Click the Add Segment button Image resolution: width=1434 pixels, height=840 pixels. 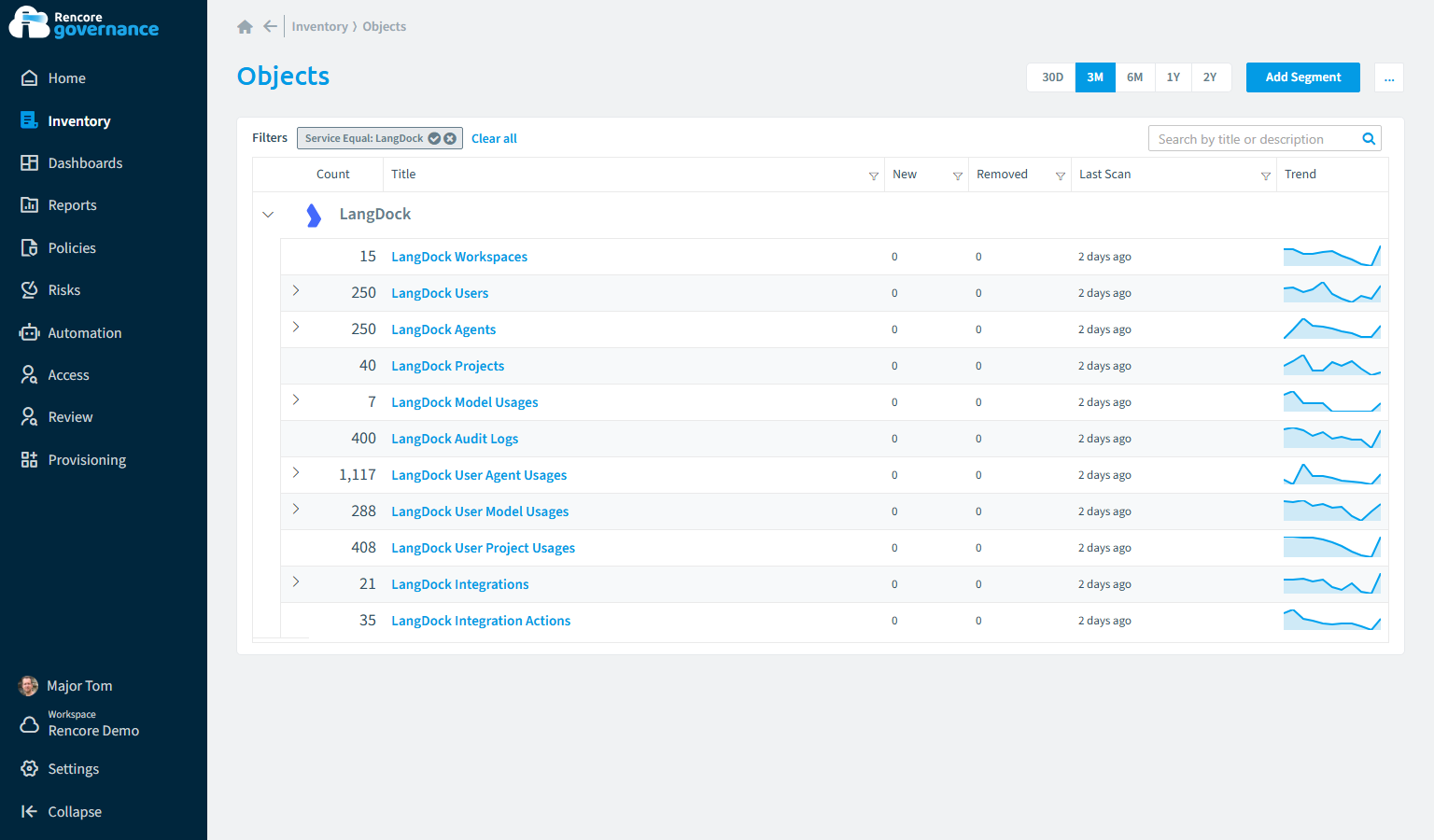1302,77
